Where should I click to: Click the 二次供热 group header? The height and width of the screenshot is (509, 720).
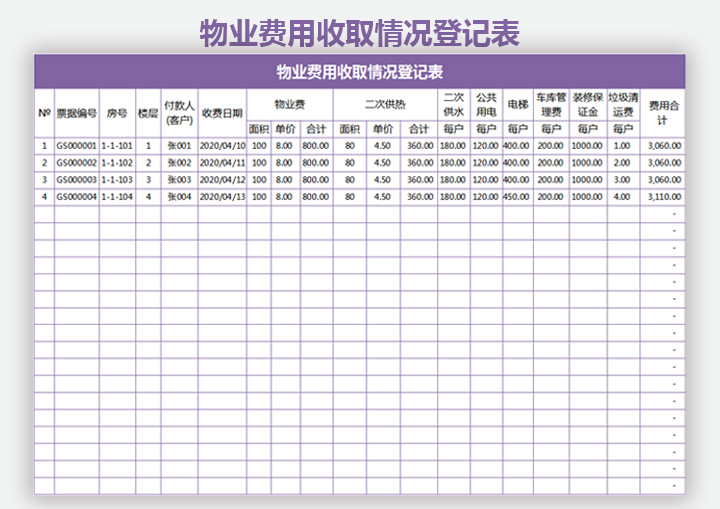(385, 105)
